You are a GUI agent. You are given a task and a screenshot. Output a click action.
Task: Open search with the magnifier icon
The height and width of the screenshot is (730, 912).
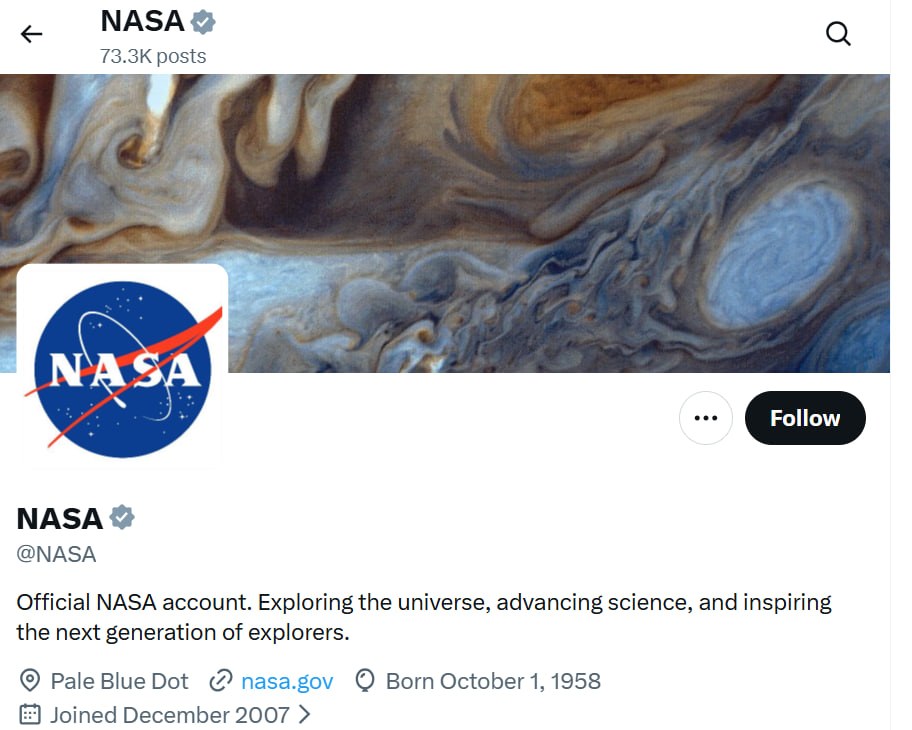(838, 34)
